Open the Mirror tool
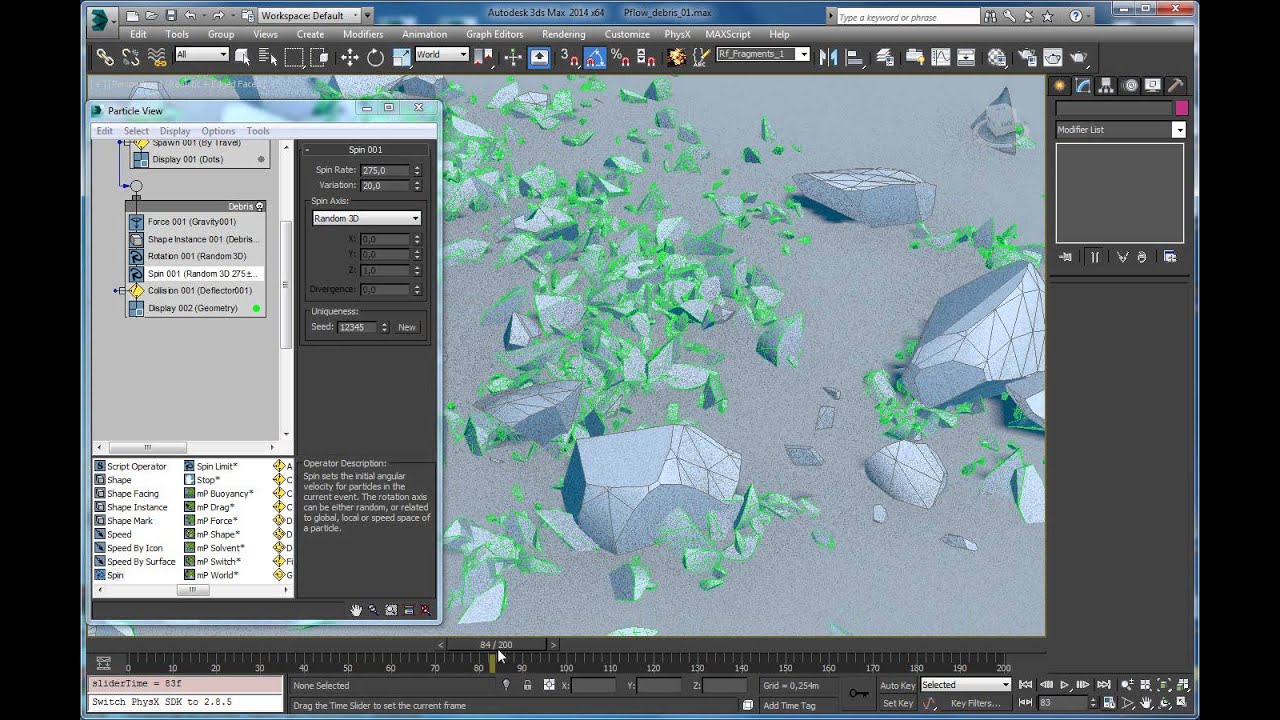Viewport: 1280px width, 720px height. coord(828,57)
